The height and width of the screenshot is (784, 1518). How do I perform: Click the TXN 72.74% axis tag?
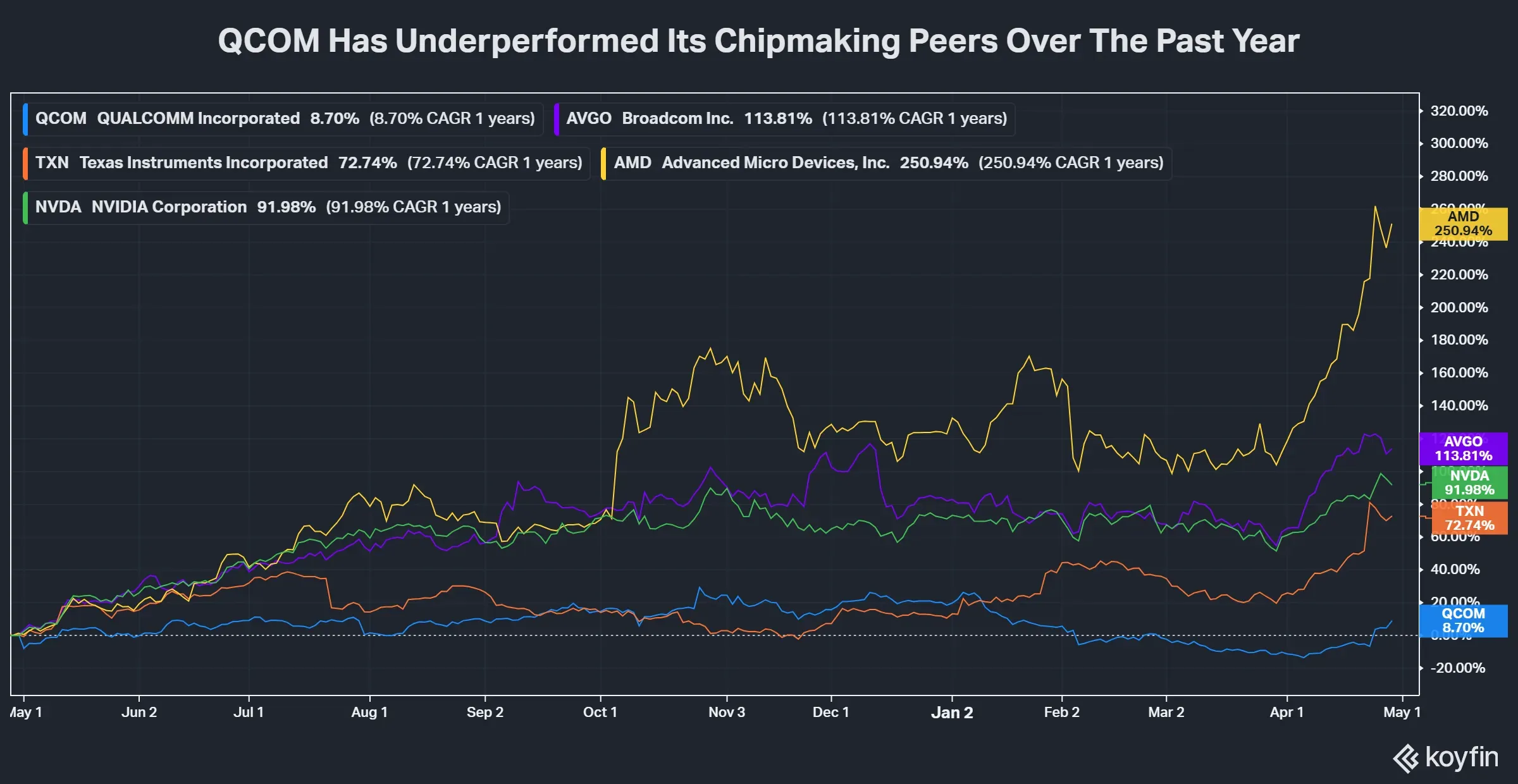pos(1469,518)
